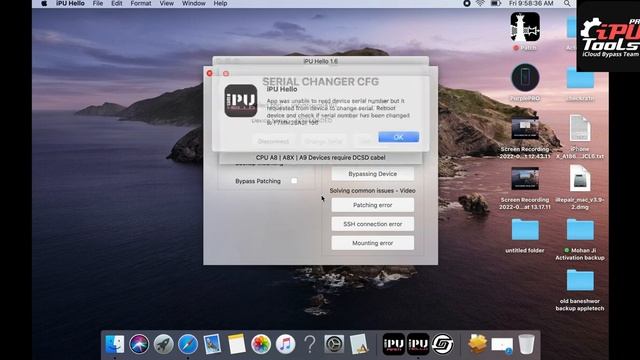The width and height of the screenshot is (640, 360).
Task: Toggle the Bypass Patching checkbox
Action: pyautogui.click(x=294, y=181)
